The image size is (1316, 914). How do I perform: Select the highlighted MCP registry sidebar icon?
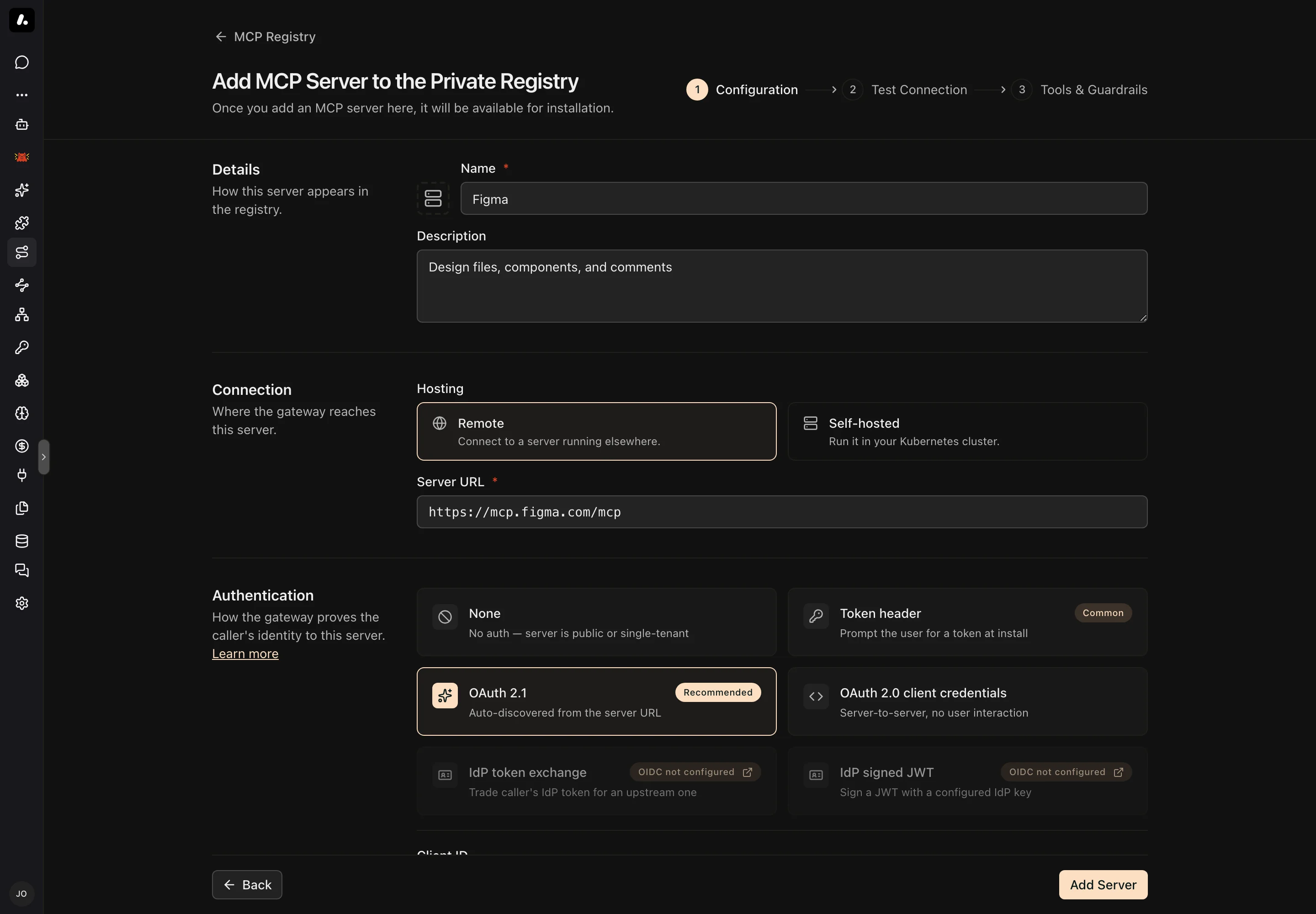[22, 252]
